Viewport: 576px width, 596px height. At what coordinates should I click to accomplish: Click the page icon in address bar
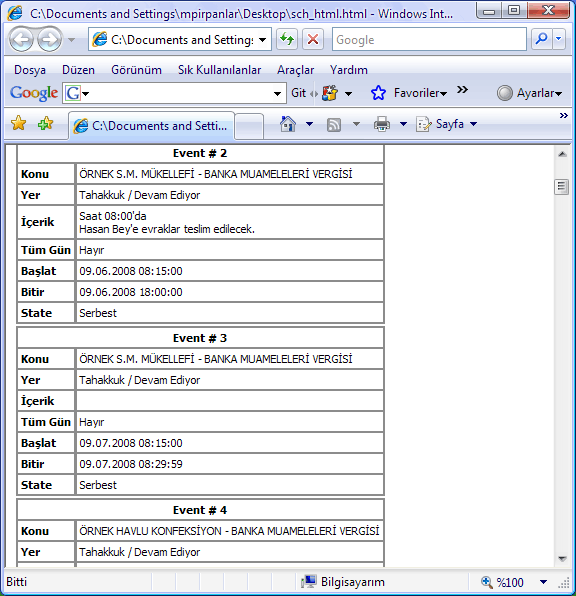click(x=100, y=39)
